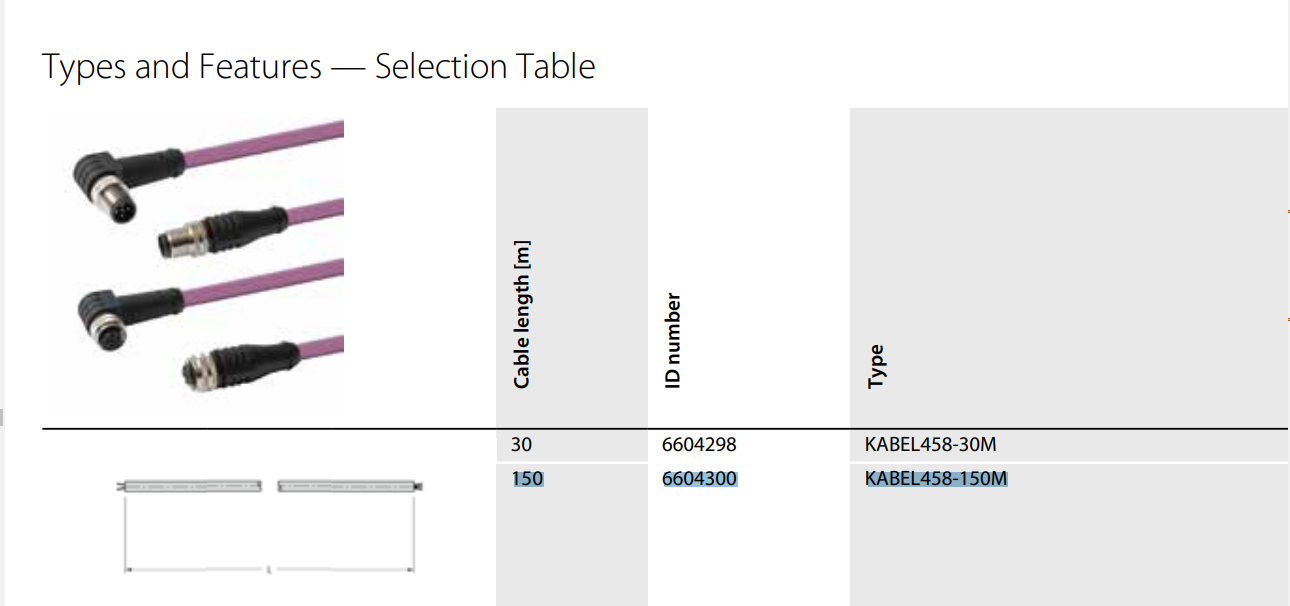This screenshot has width=1290, height=606.
Task: Click highlighted type KABEL458-150M
Action: 936,479
